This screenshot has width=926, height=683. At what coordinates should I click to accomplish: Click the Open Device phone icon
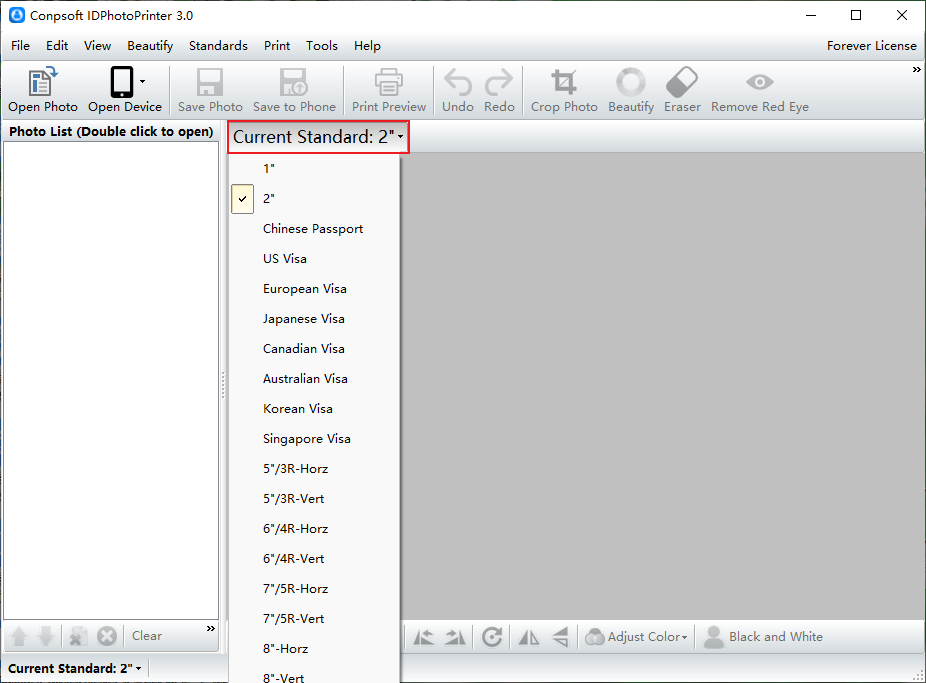[122, 82]
